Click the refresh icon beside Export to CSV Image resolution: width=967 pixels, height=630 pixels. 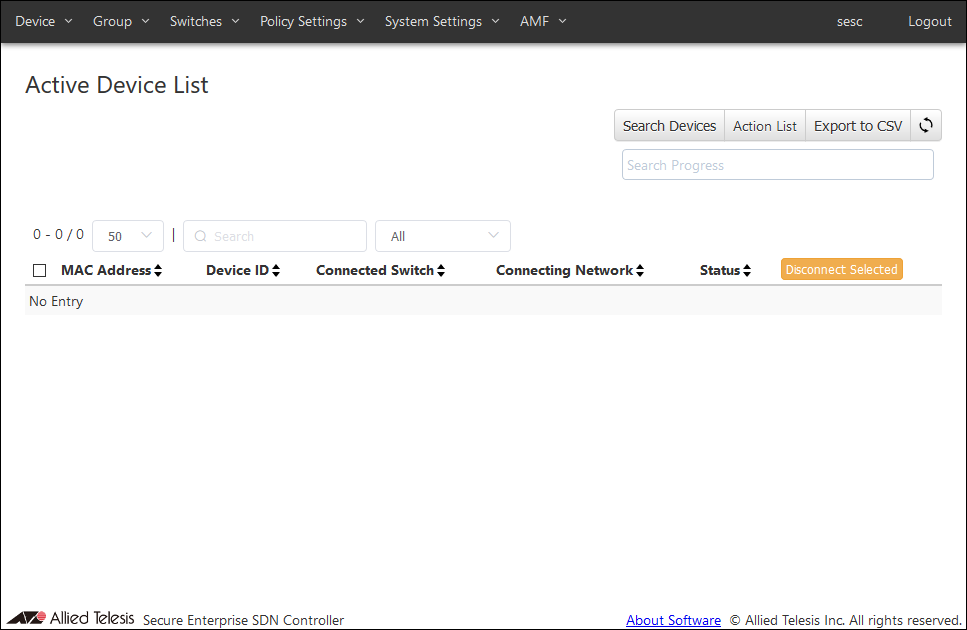click(x=926, y=126)
